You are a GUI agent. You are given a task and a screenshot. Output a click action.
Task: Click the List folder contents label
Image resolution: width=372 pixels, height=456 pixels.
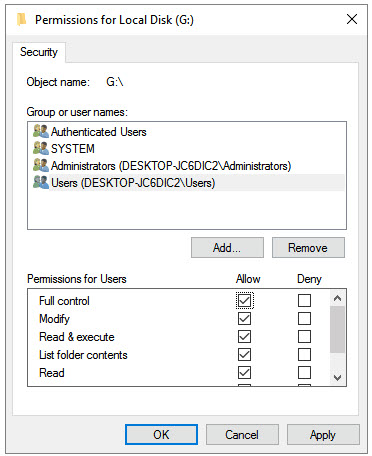click(83, 355)
